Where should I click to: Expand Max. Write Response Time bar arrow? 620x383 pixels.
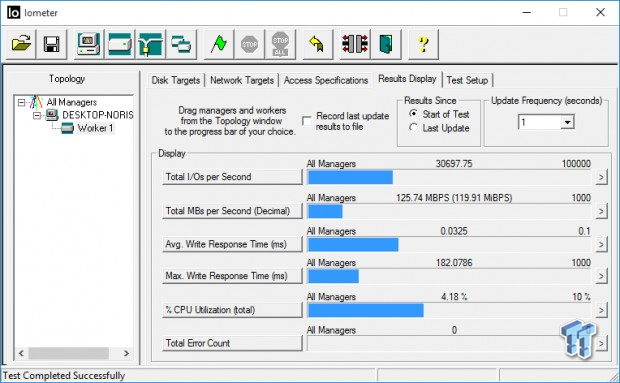601,276
